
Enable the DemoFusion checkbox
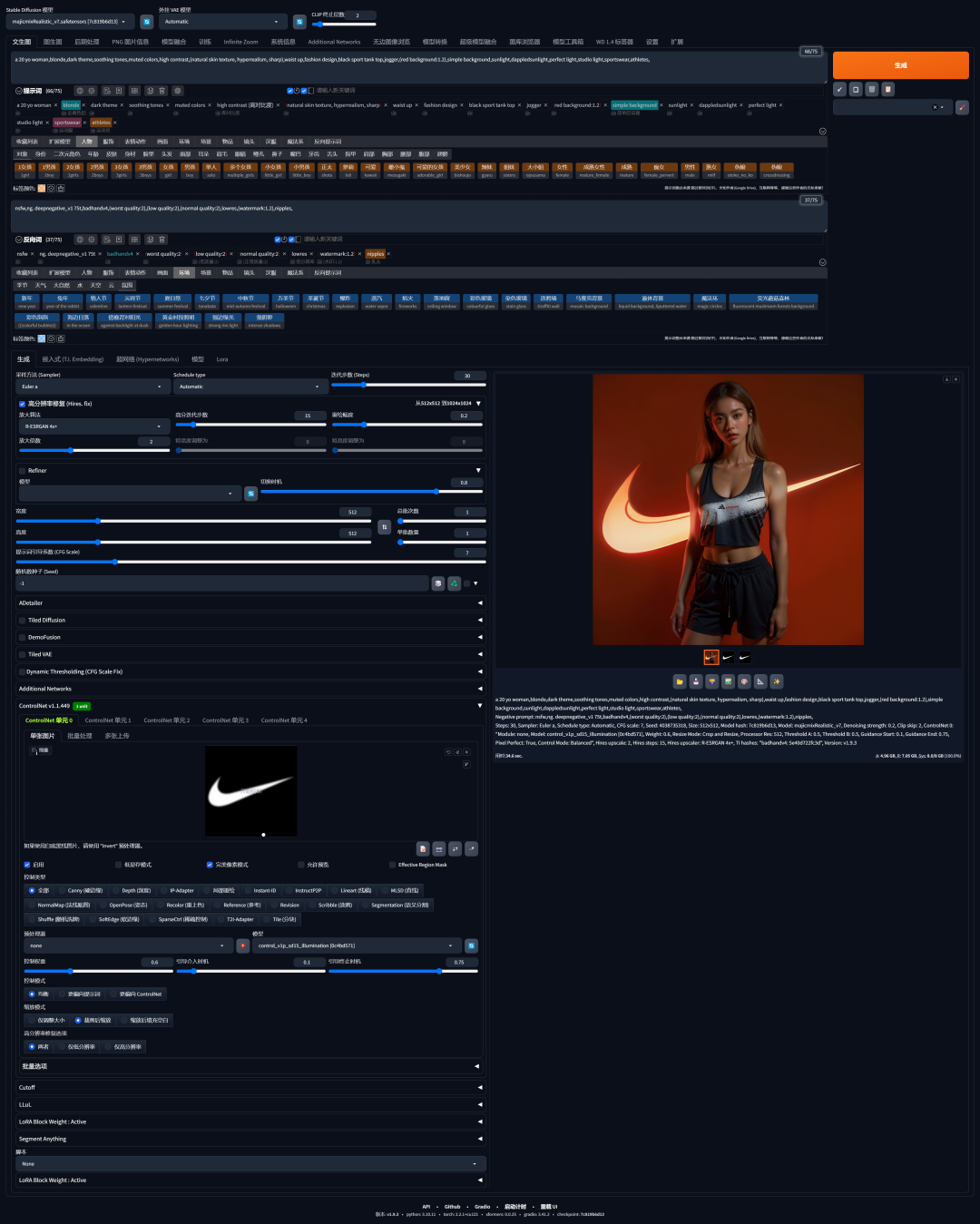(23, 638)
